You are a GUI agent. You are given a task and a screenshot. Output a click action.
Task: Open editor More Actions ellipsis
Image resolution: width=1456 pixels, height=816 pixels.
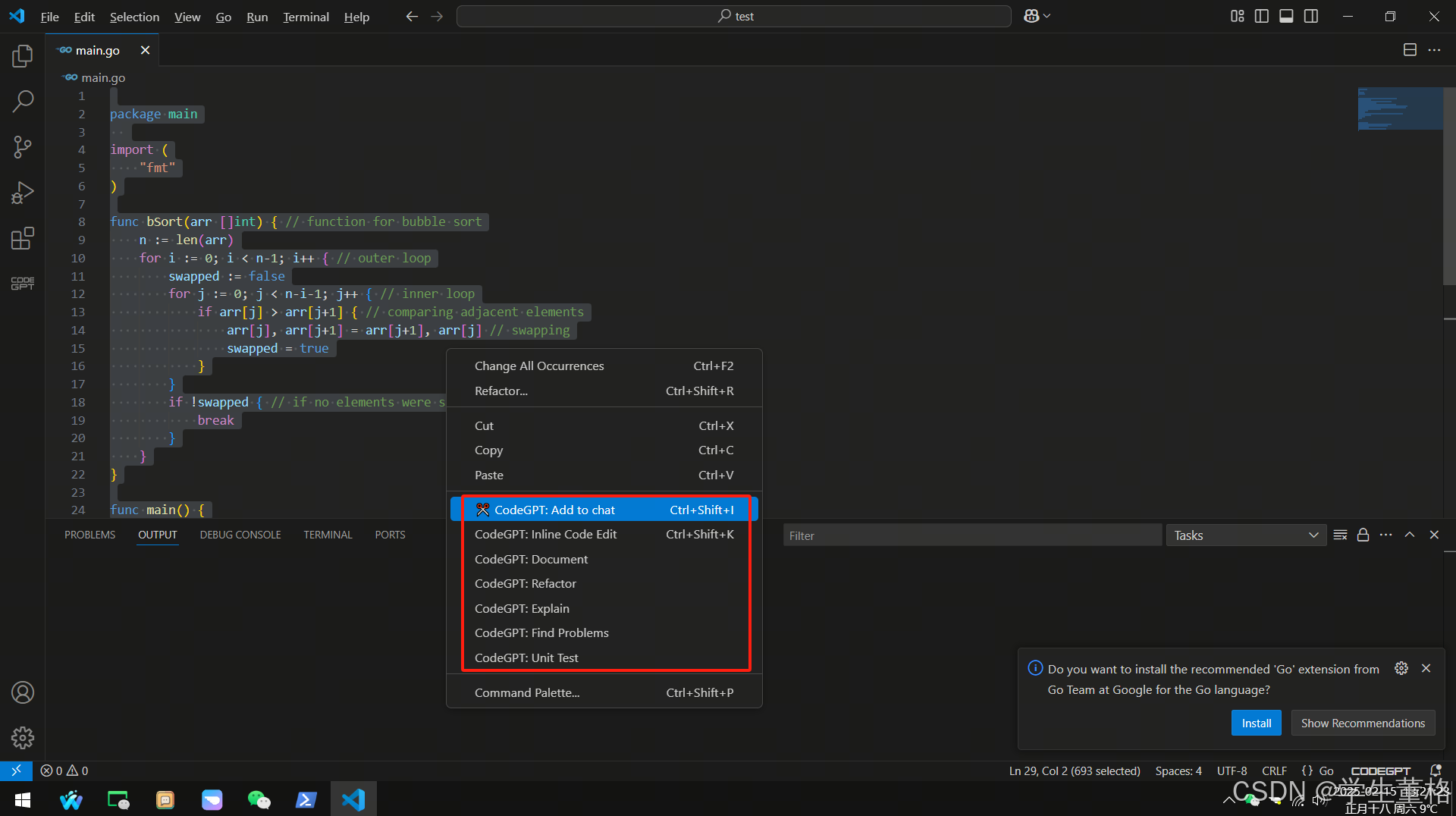click(x=1434, y=50)
